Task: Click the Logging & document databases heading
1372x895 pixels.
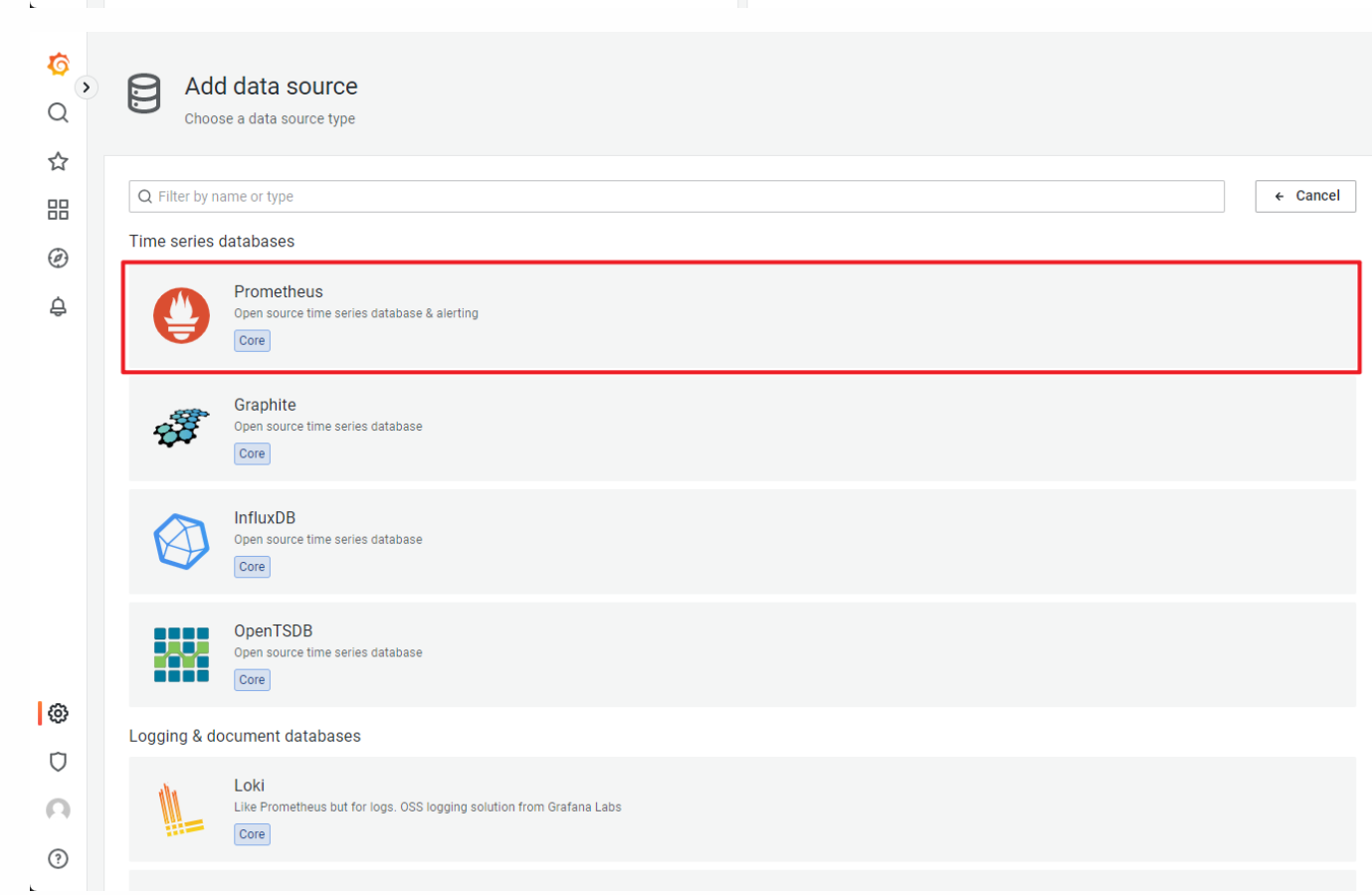Action: click(x=245, y=737)
